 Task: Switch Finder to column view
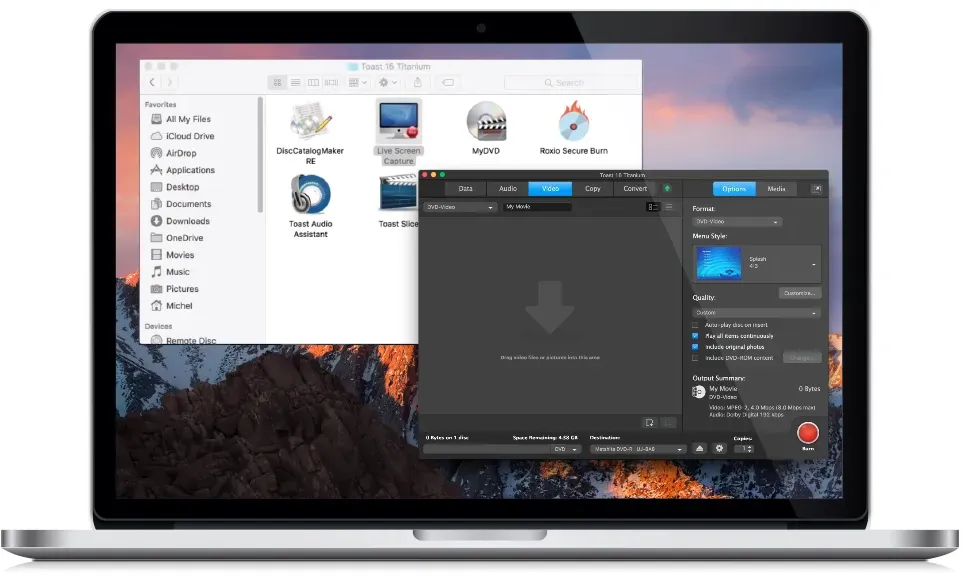tap(313, 82)
